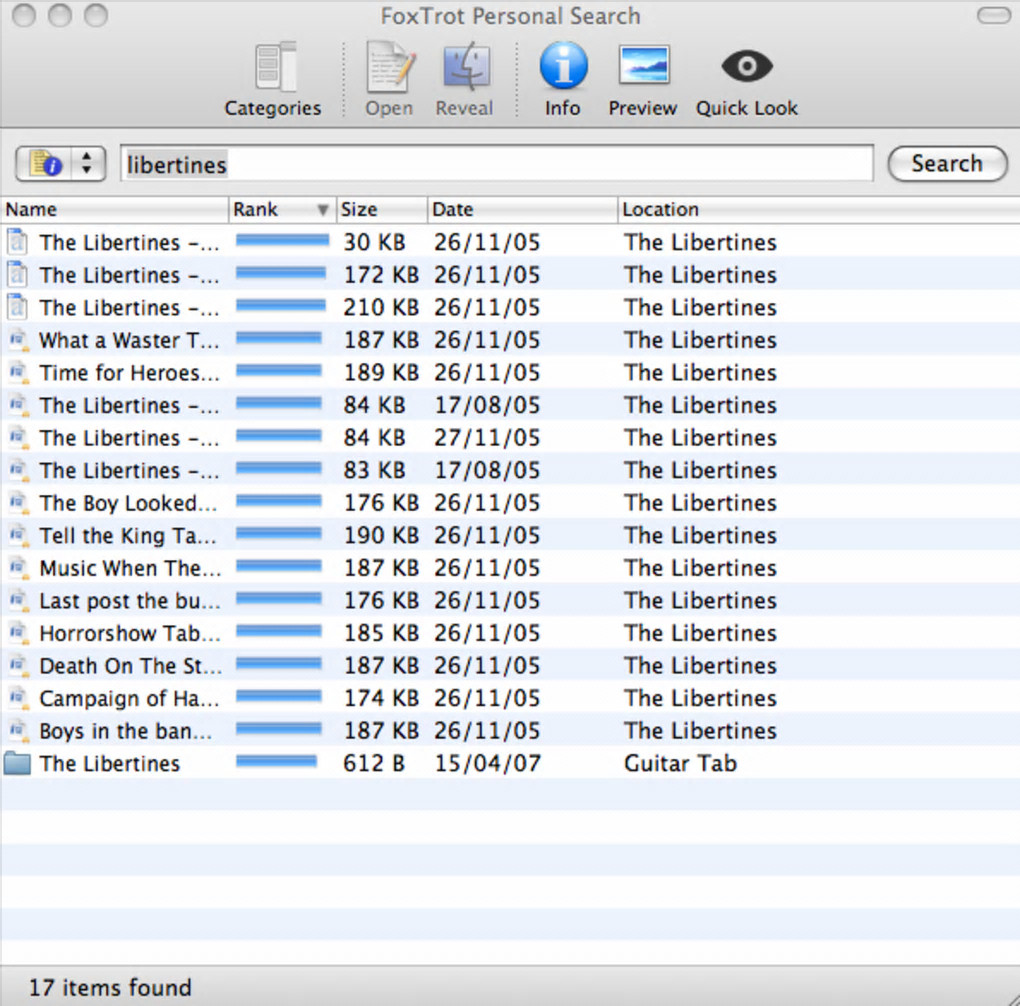The height and width of the screenshot is (1006, 1020).
Task: Select Horrorshow Tab... result name
Action: coord(130,633)
